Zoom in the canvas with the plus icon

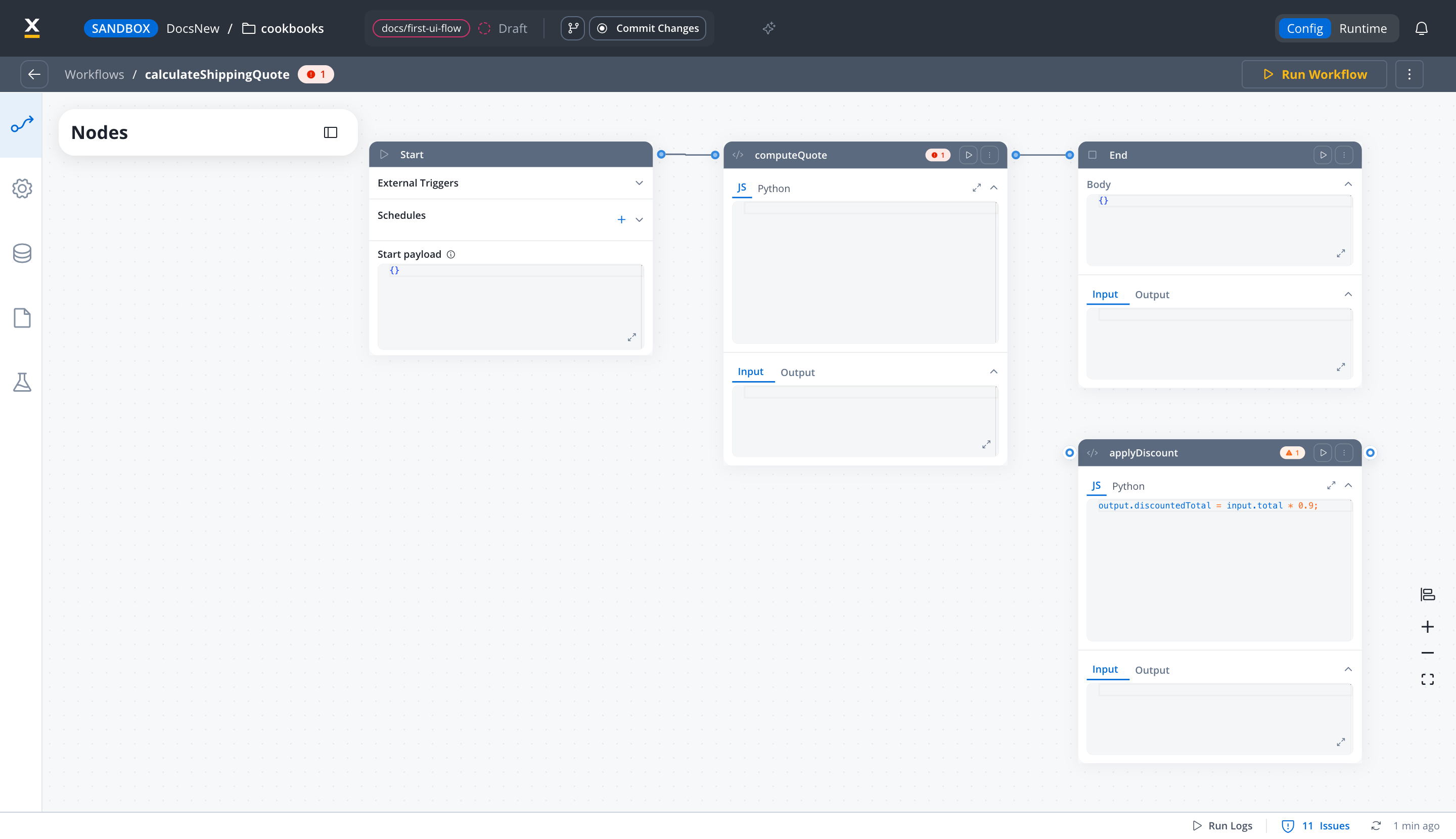[x=1427, y=627]
